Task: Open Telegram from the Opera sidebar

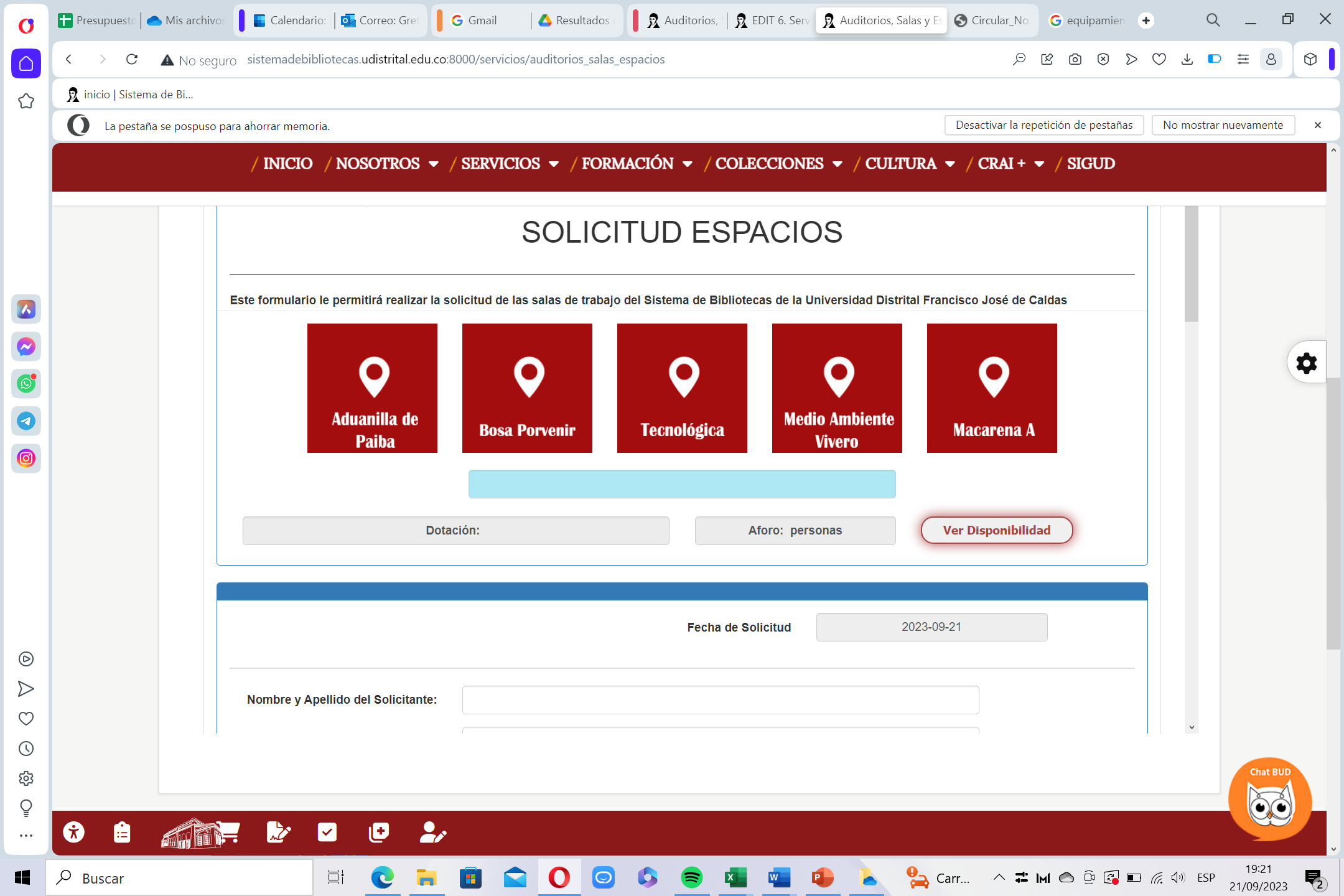Action: (26, 421)
